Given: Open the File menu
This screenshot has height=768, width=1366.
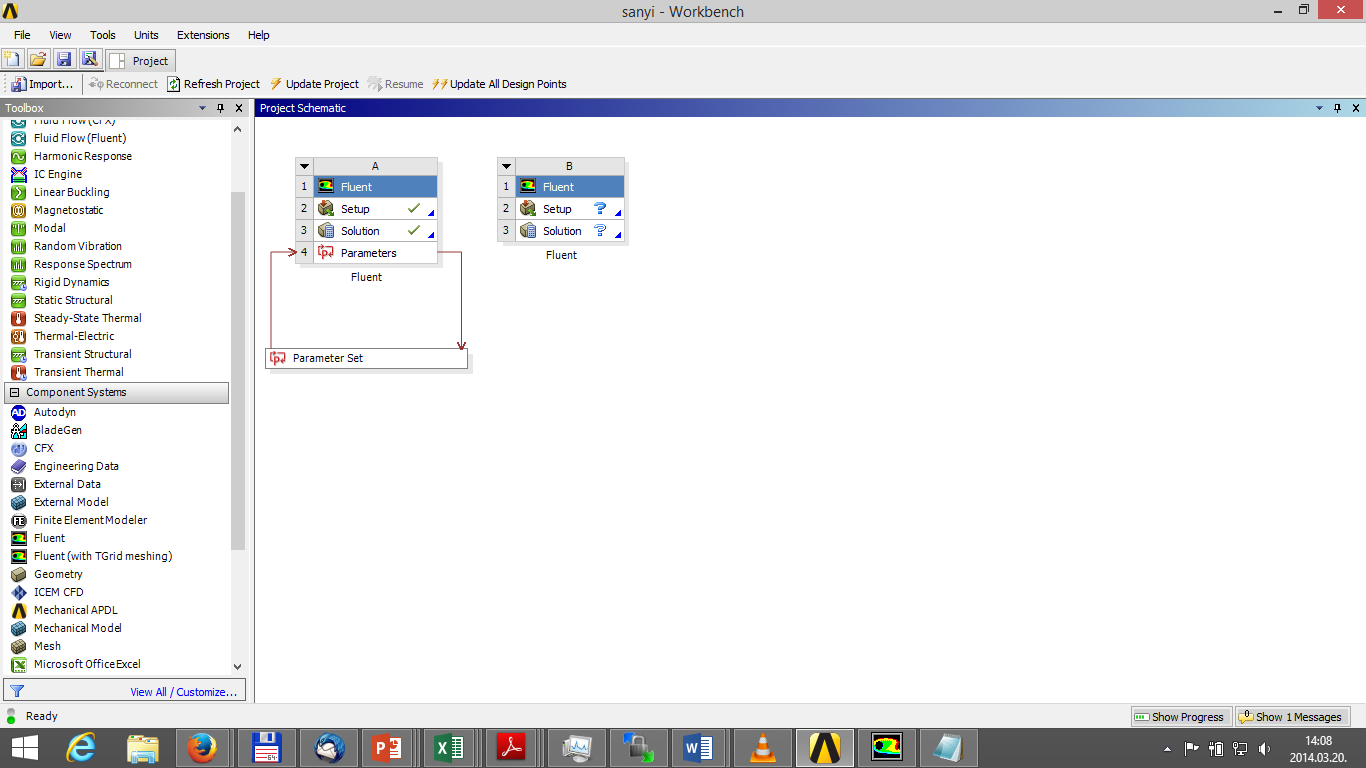Looking at the screenshot, I should coord(22,35).
